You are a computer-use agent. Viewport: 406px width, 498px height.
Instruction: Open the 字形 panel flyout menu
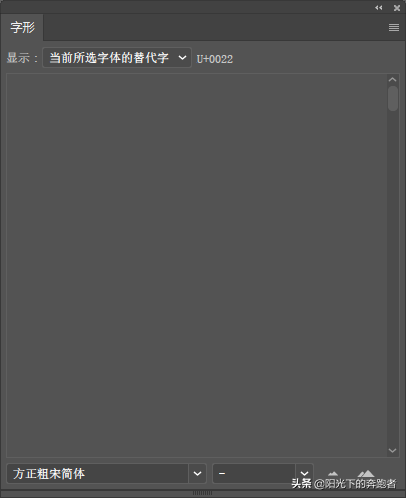click(x=394, y=27)
